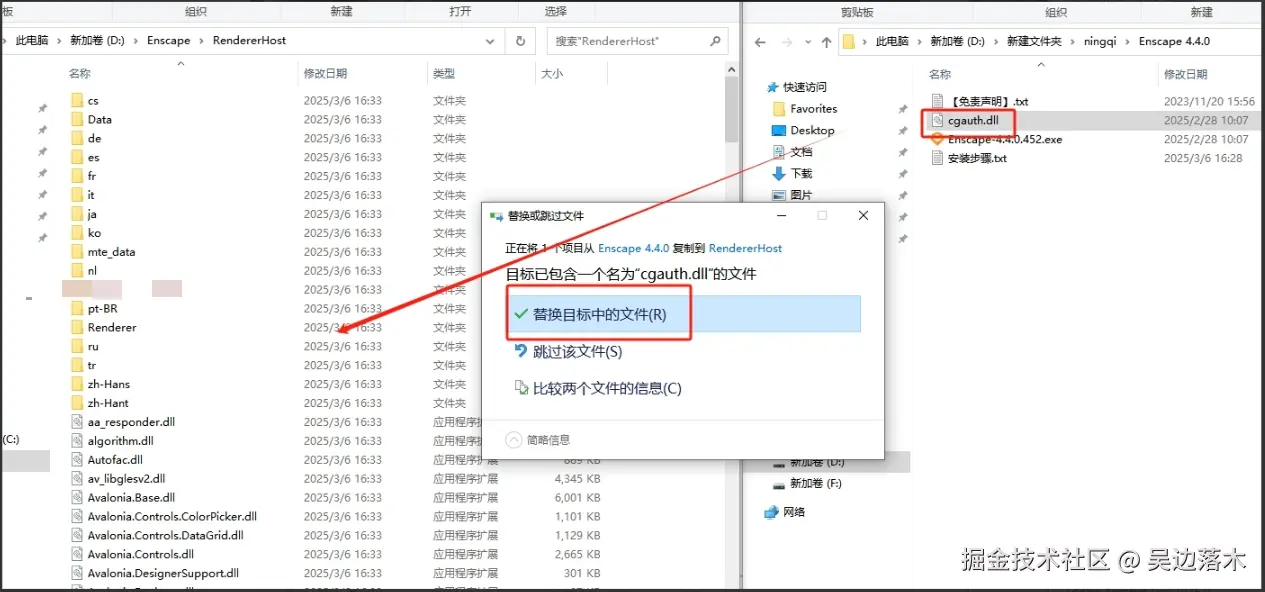The height and width of the screenshot is (592, 1265).
Task: Select the cgauth.dll file icon
Action: tap(937, 120)
